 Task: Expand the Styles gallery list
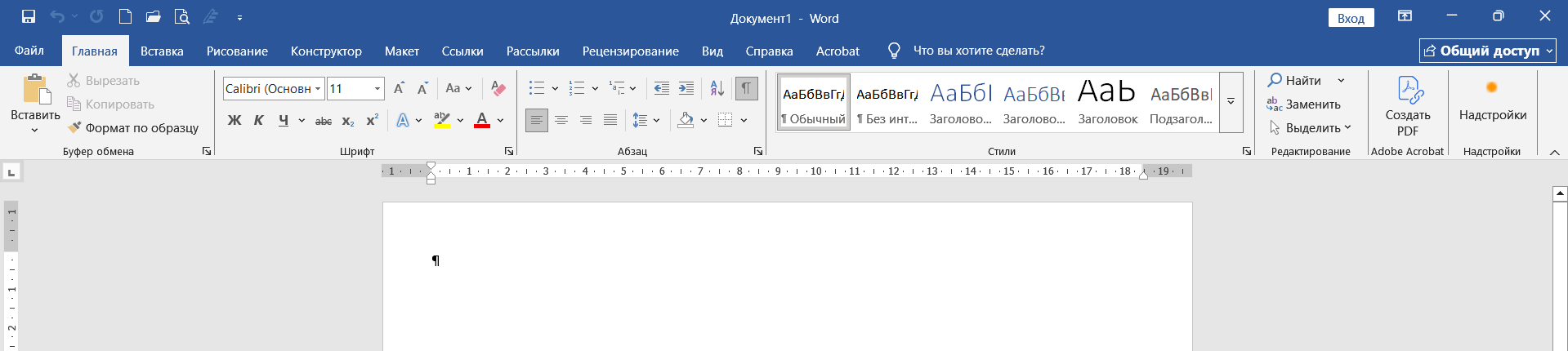pos(1231,102)
